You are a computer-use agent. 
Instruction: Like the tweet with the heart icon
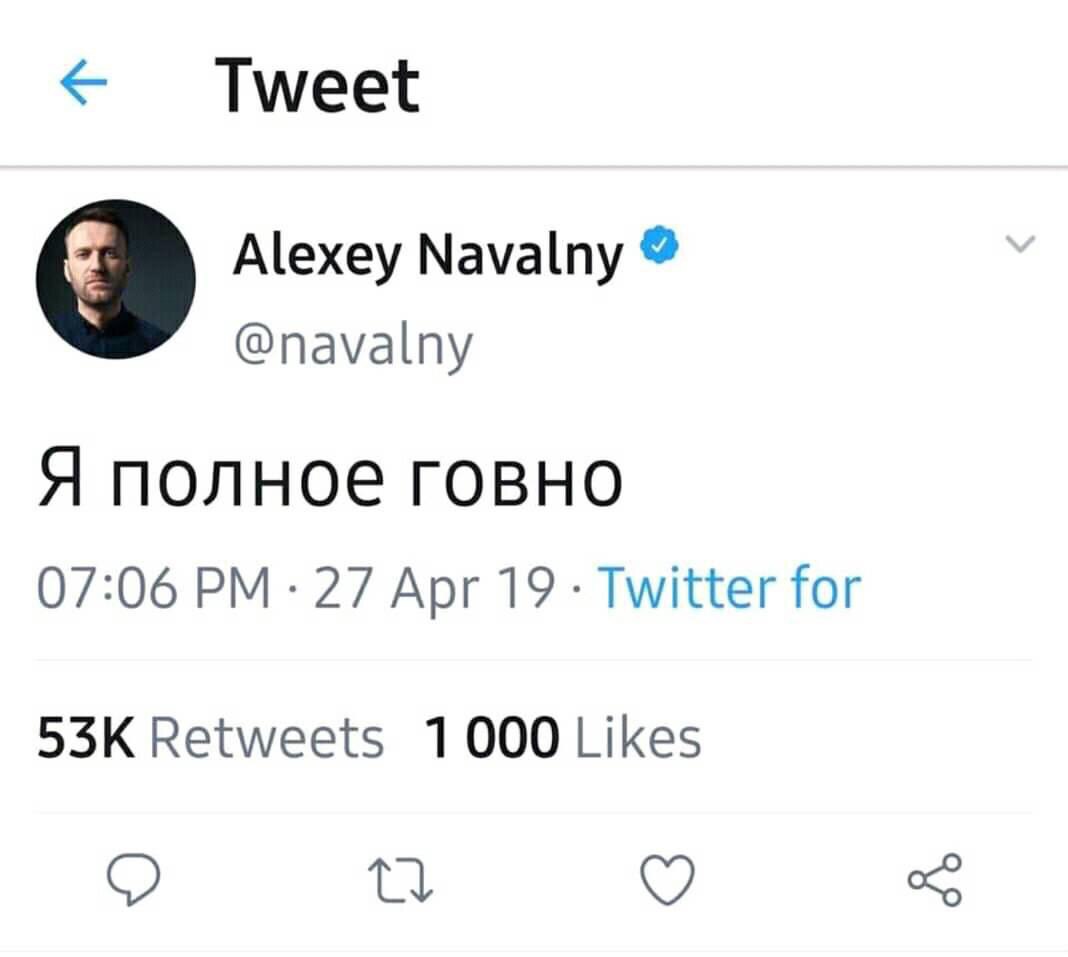665,881
